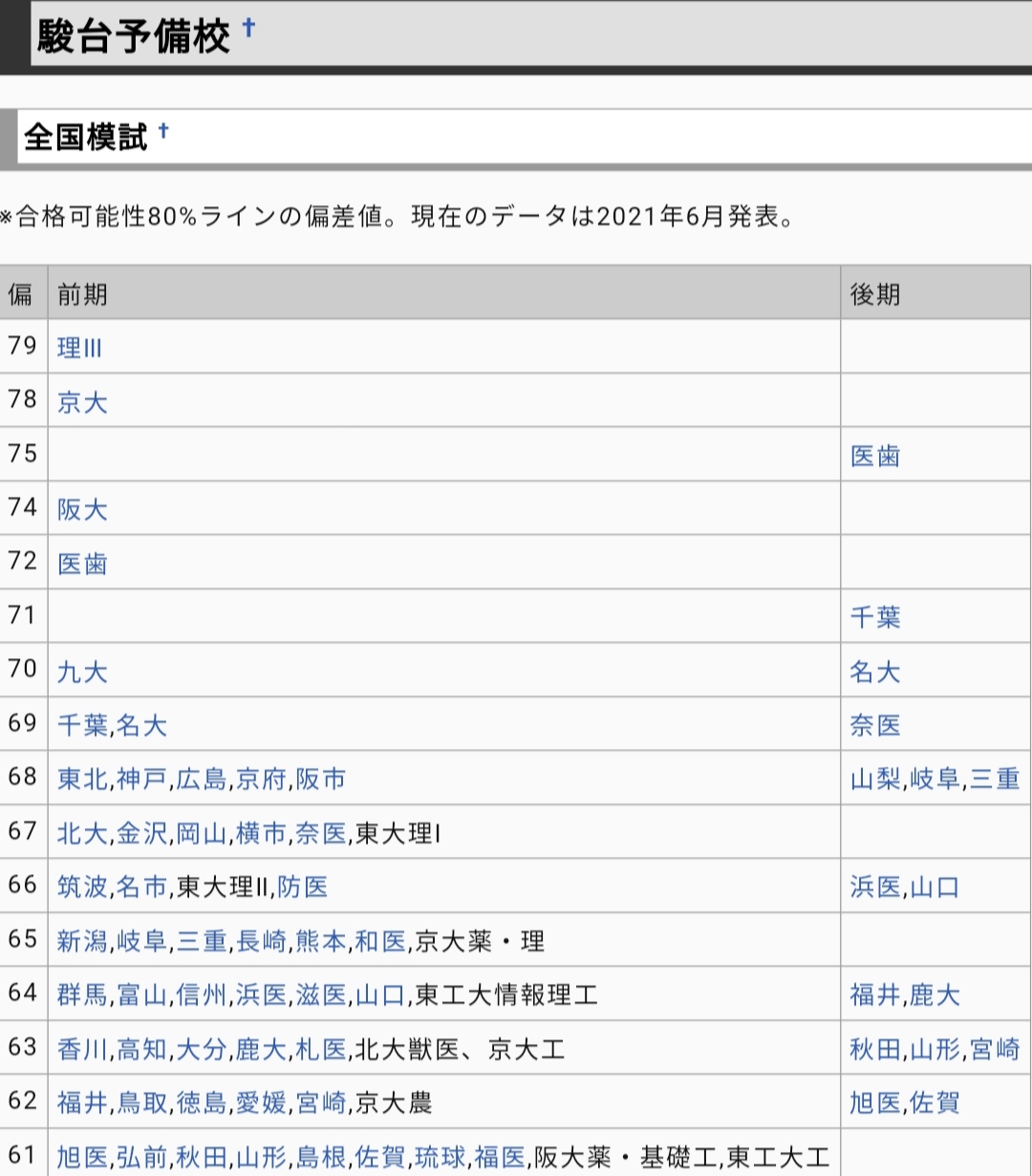This screenshot has width=1032, height=1176.
Task: Open the 京府 link in row 68
Action: click(x=261, y=779)
